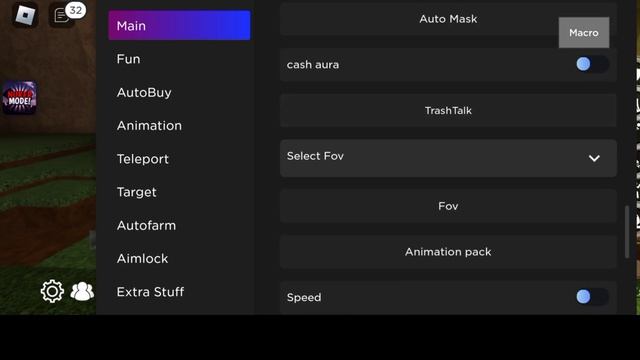Screen dimensions: 640x360
Task: Click the panel's vertical scrollbar
Action: coord(627,232)
